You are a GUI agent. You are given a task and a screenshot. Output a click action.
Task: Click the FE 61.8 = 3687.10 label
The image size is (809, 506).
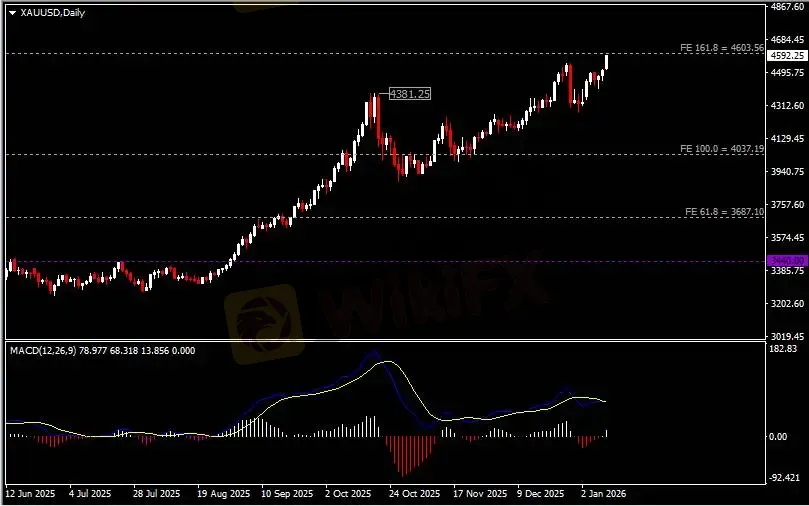pyautogui.click(x=724, y=212)
